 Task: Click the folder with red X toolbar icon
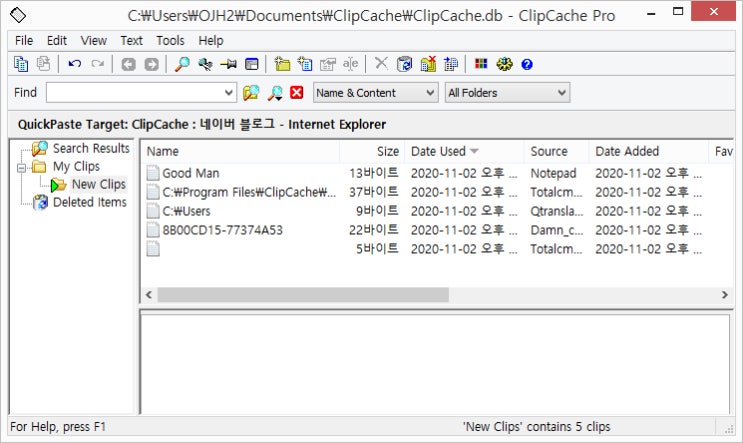[x=428, y=64]
